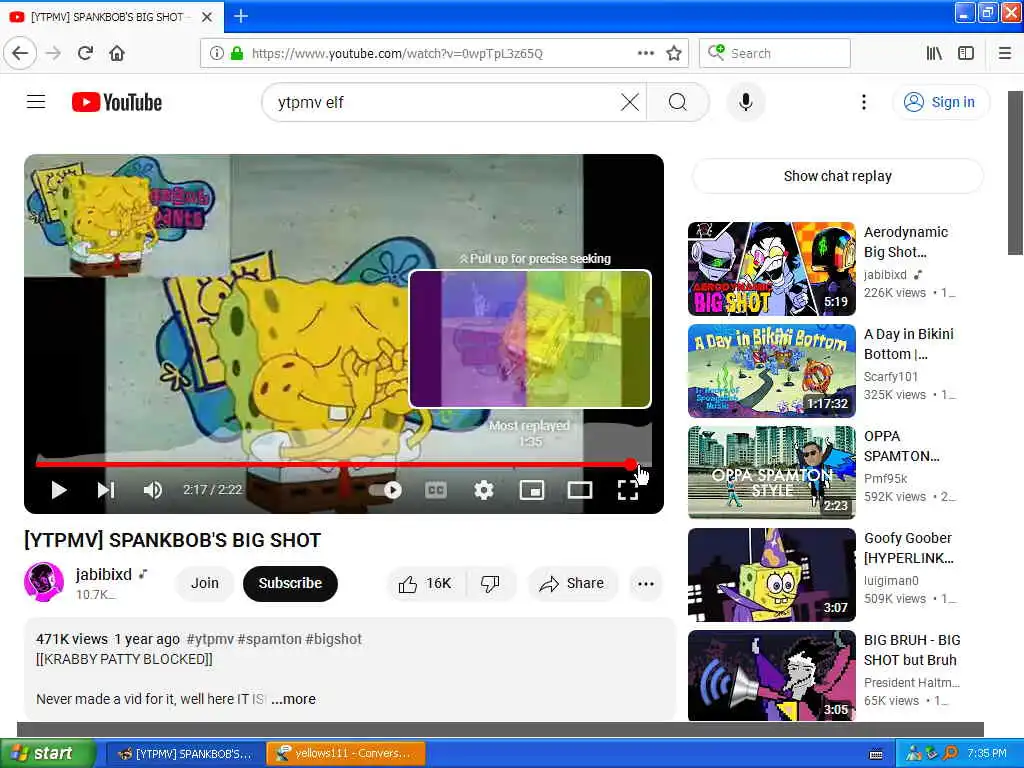Reload the current page
1024x768 pixels.
85,54
